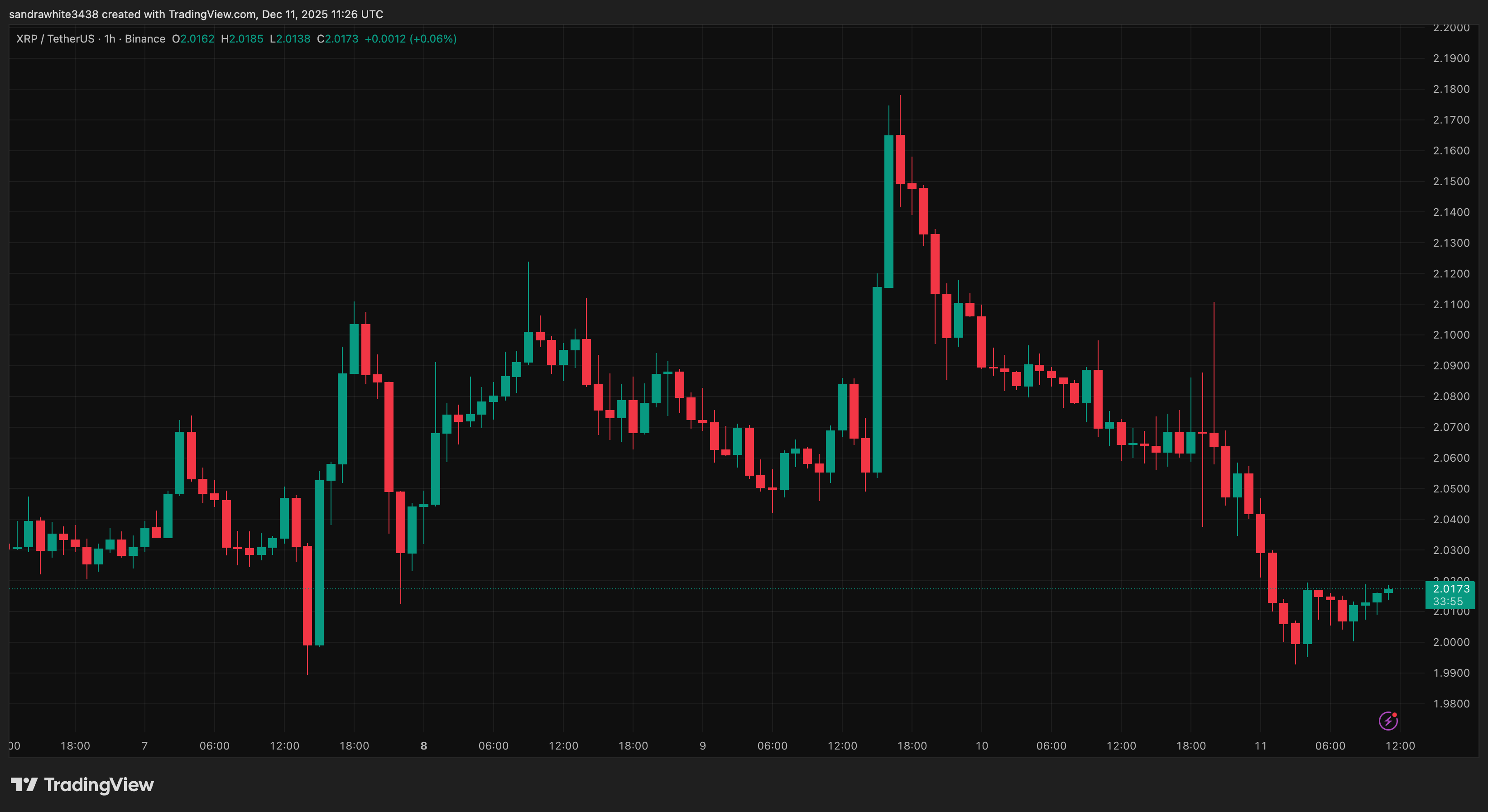Click the low value L2.0138 in the legend
1488x812 pixels.
click(x=291, y=38)
